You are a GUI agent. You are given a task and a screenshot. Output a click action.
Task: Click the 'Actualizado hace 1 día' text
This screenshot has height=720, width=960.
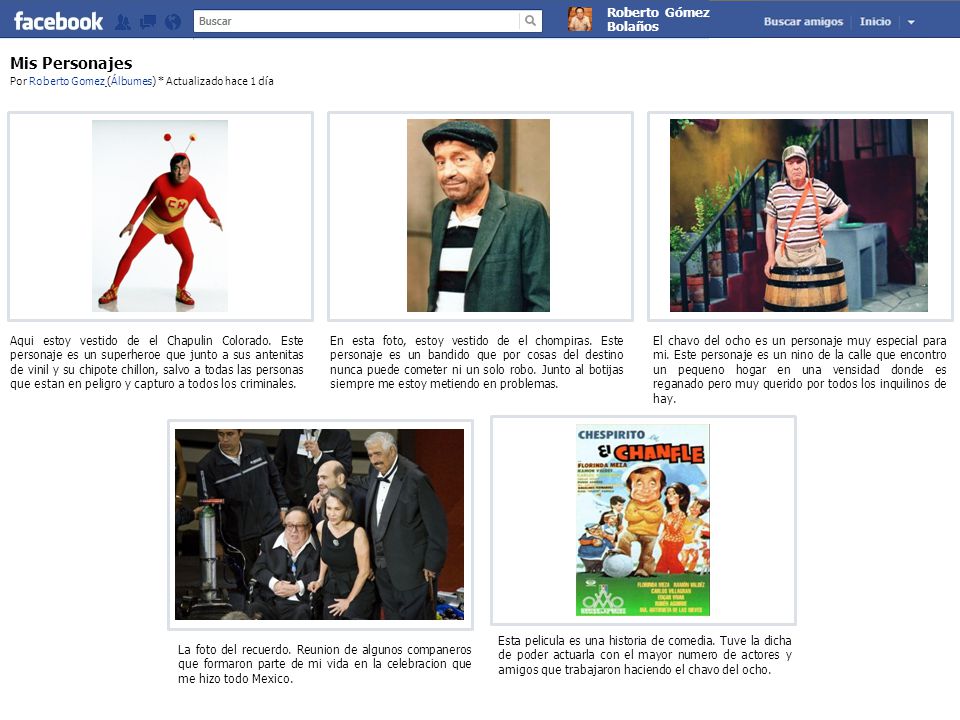220,81
